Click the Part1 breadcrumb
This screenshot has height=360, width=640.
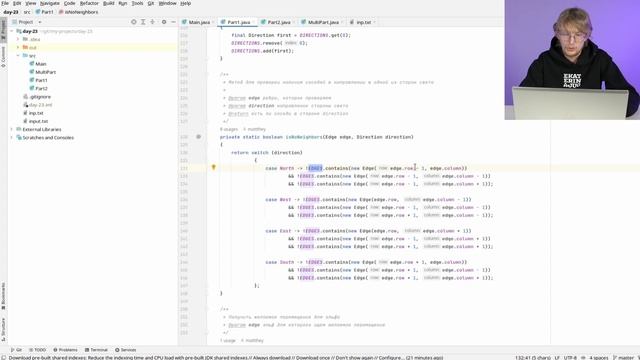44,12
